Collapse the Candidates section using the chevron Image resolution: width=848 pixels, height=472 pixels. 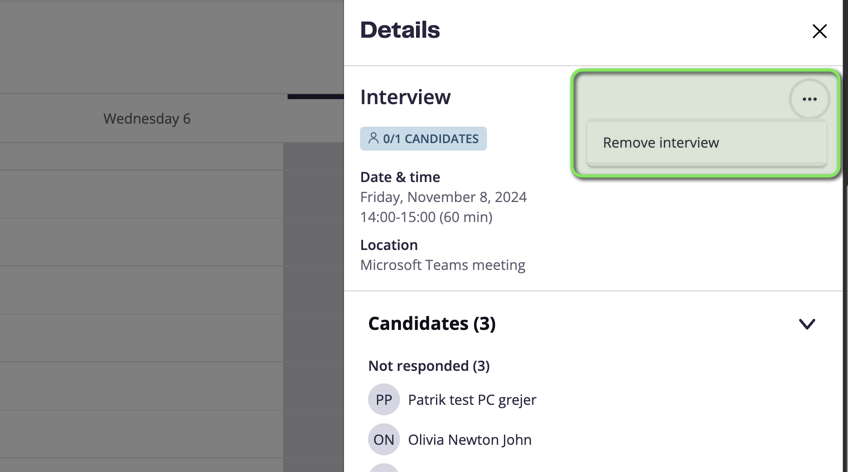click(807, 324)
